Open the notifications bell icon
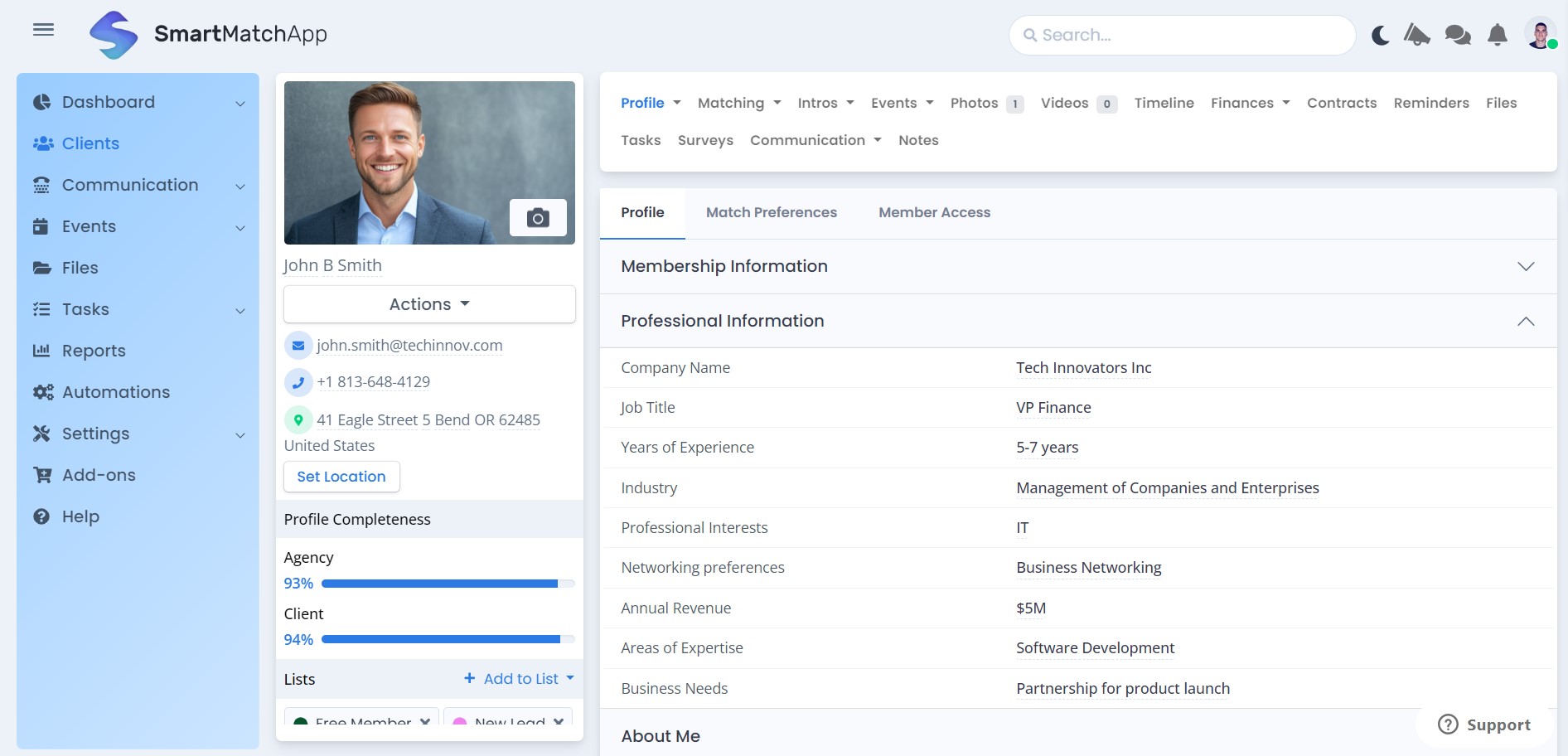This screenshot has height=756, width=1568. (x=1497, y=35)
